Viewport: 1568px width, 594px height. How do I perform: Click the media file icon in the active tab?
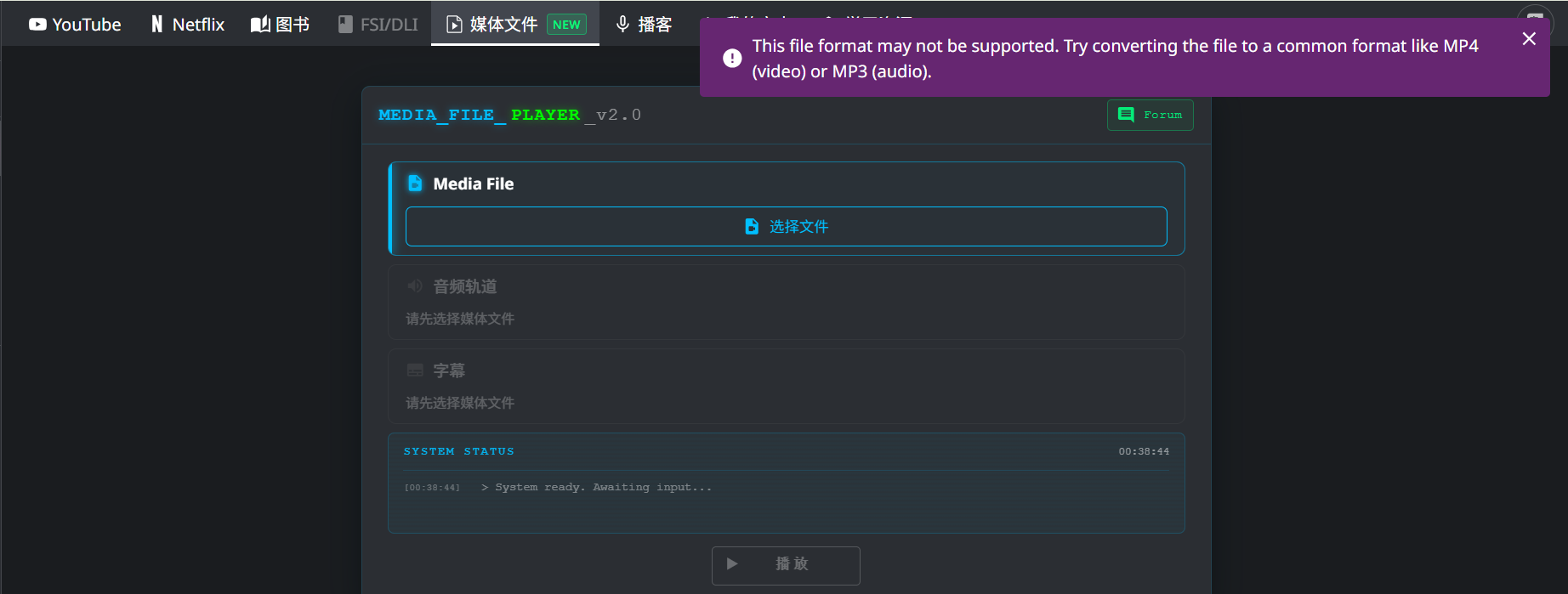[455, 25]
